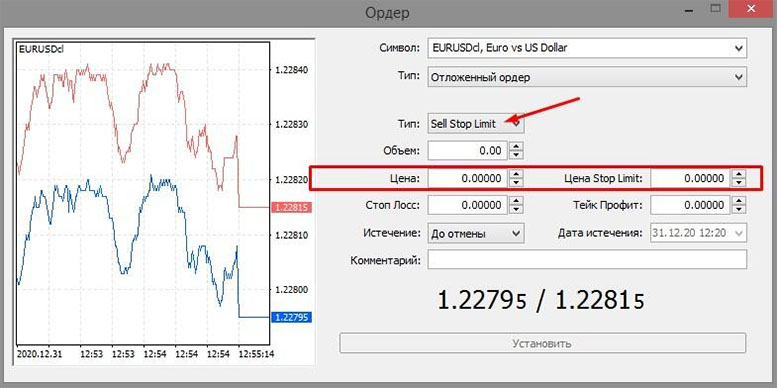This screenshot has width=777, height=388.
Task: Click the red 1.22815 ask price label
Action: [x=291, y=208]
